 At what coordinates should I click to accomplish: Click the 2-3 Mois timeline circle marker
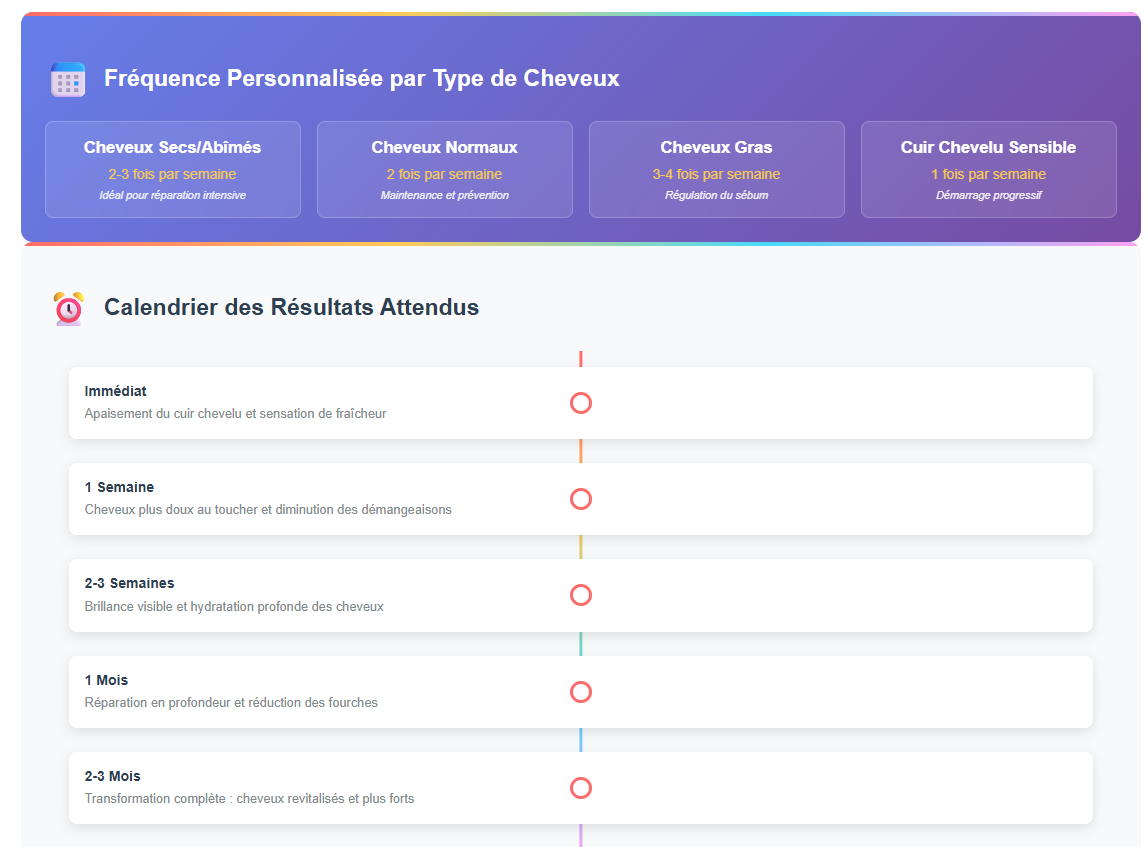point(581,788)
